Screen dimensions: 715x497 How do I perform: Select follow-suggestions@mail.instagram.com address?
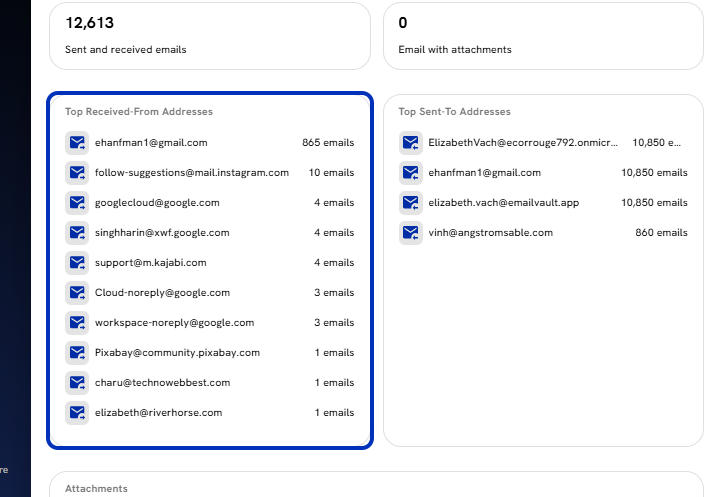point(192,173)
